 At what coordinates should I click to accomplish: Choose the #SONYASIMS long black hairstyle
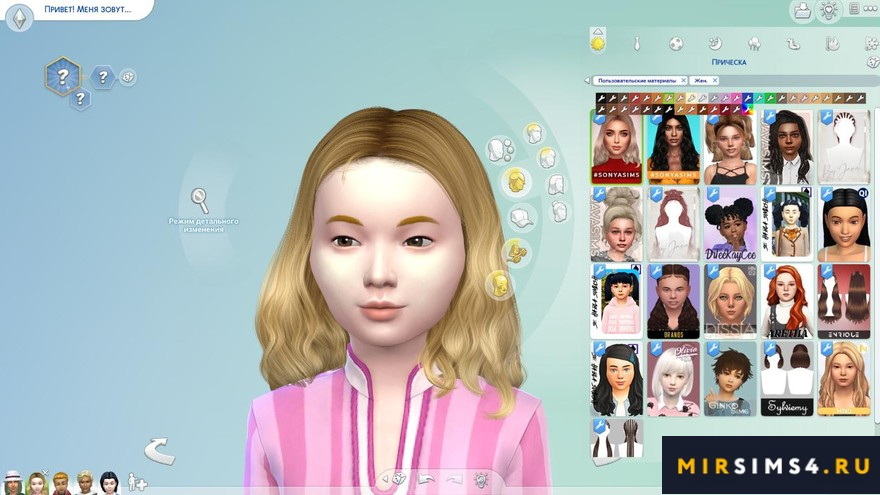(x=673, y=147)
